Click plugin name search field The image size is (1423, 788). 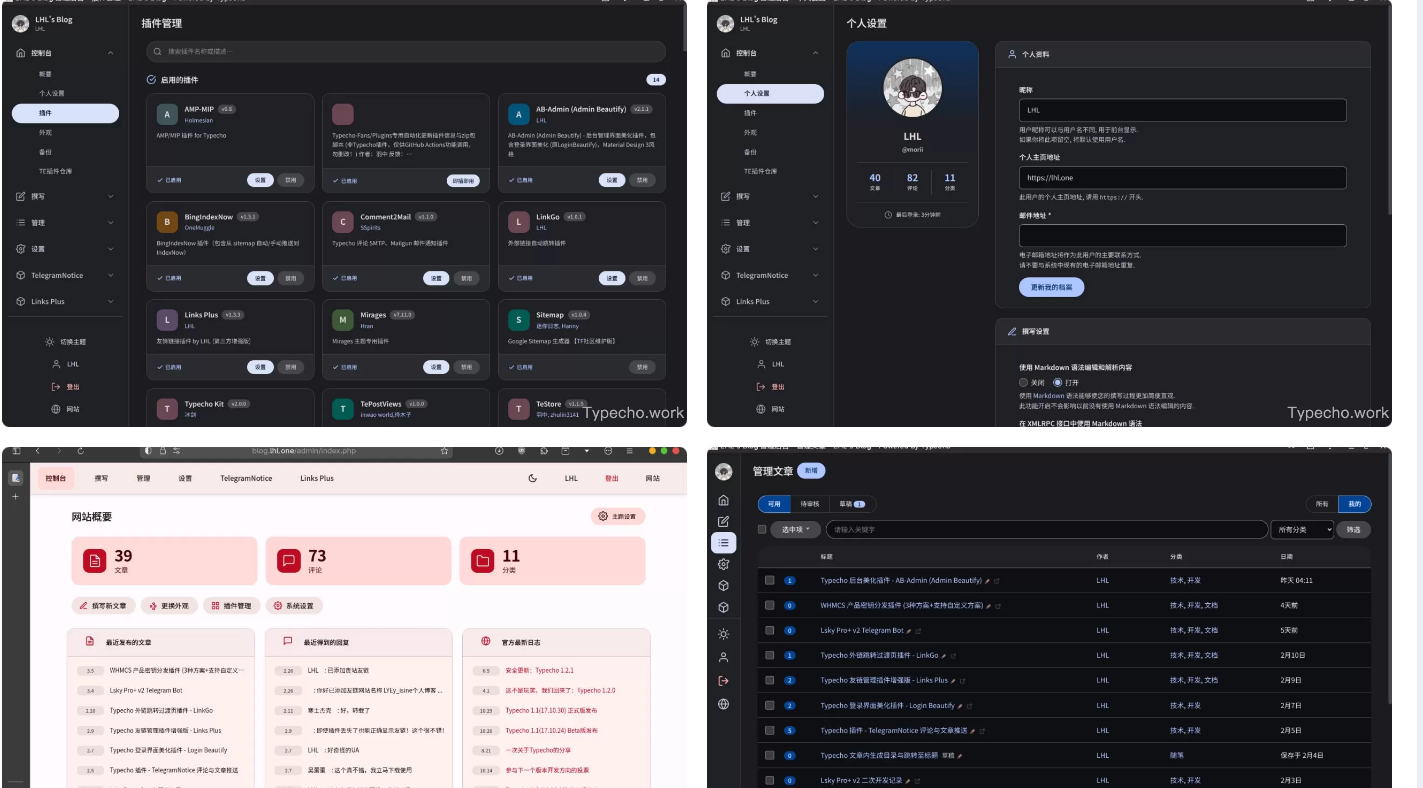coord(406,51)
